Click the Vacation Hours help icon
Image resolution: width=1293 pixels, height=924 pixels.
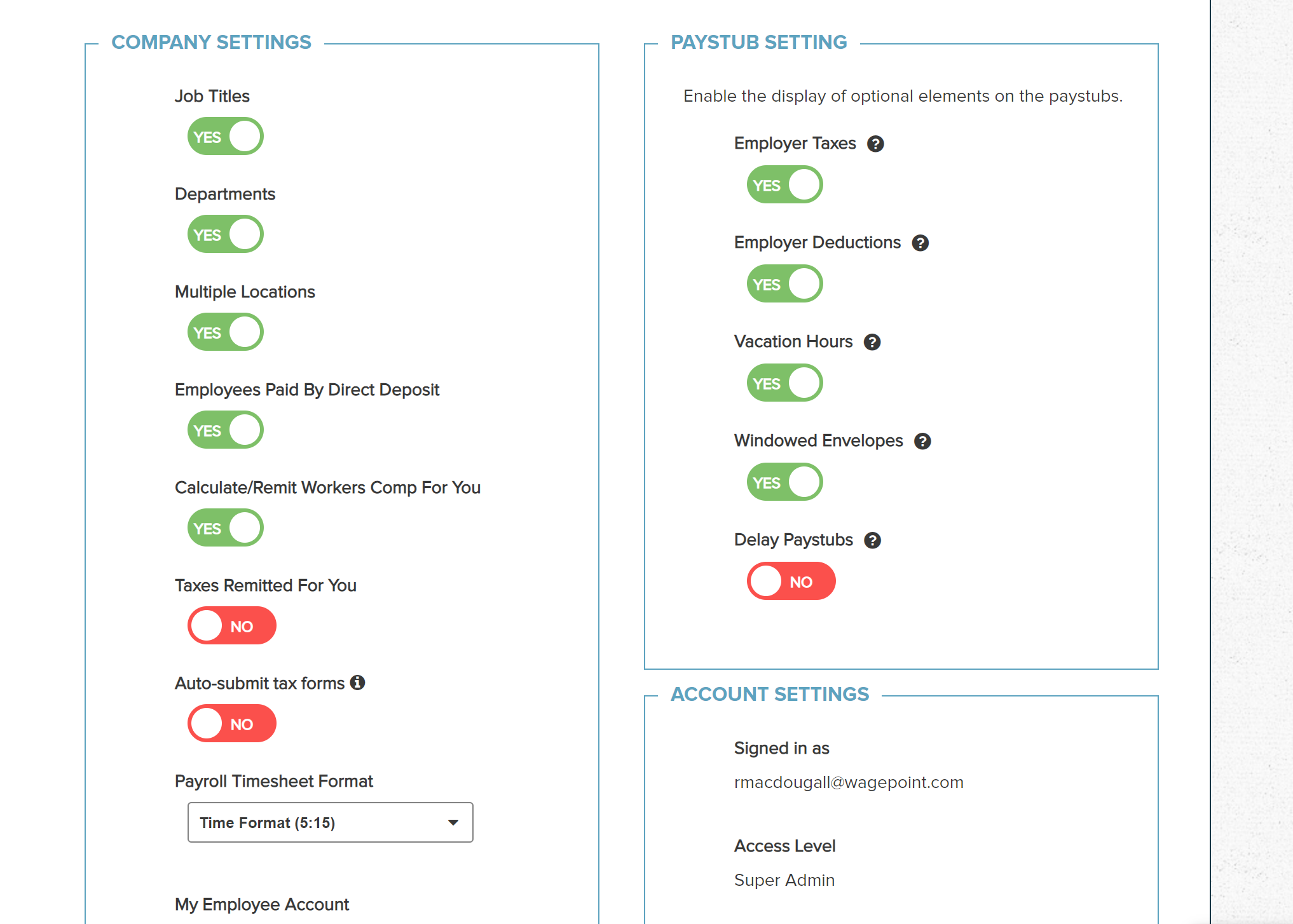tap(872, 343)
